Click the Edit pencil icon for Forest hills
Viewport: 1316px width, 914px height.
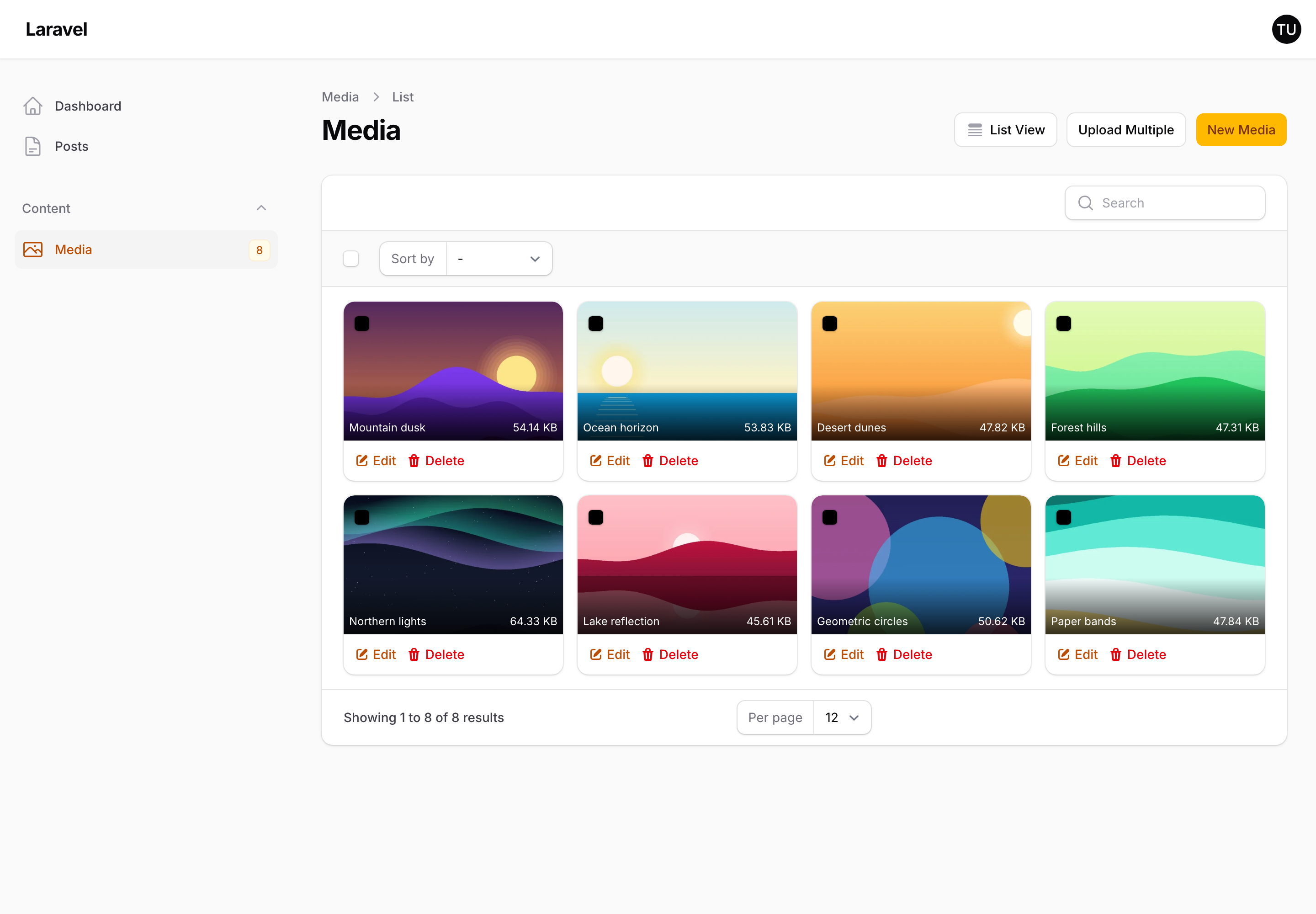click(1063, 461)
